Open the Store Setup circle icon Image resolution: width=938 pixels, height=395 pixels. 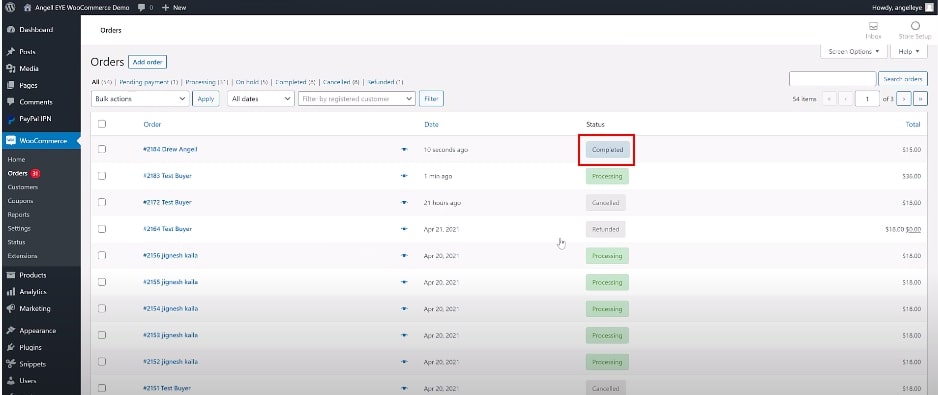point(915,26)
